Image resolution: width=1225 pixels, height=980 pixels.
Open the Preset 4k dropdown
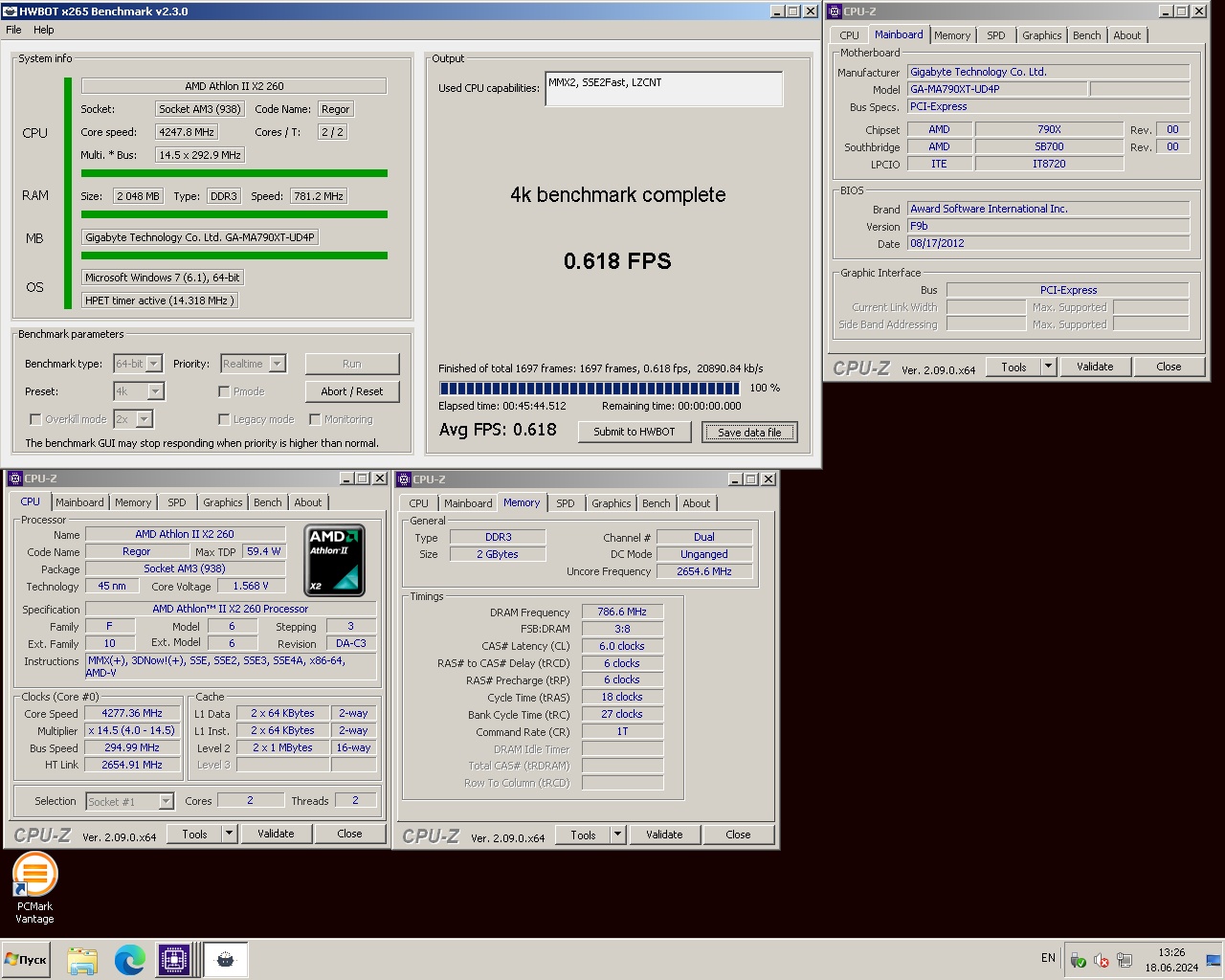(x=156, y=391)
